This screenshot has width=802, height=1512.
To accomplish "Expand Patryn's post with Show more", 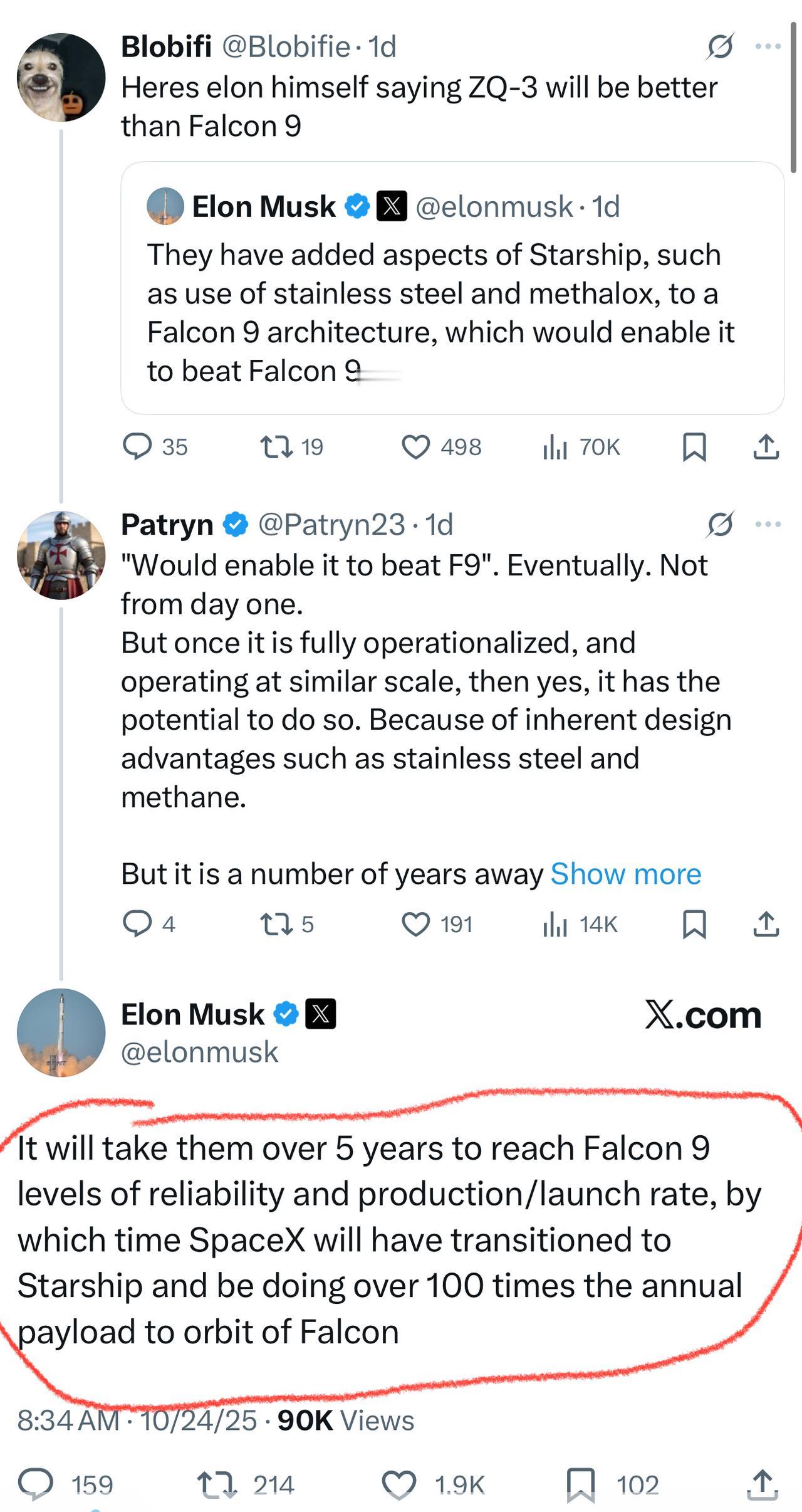I will pos(625,873).
